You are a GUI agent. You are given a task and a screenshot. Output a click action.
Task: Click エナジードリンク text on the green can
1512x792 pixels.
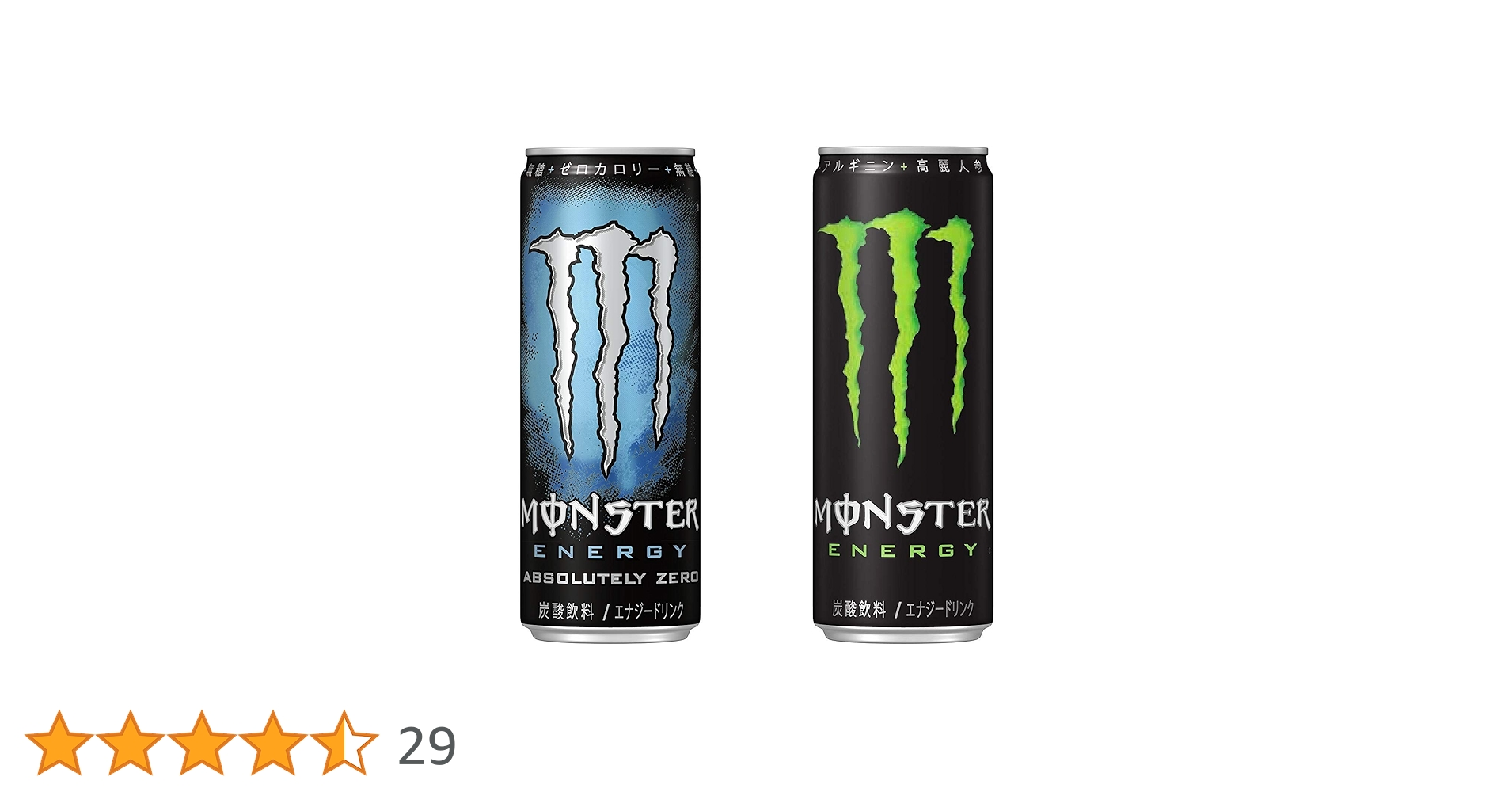[x=940, y=609]
